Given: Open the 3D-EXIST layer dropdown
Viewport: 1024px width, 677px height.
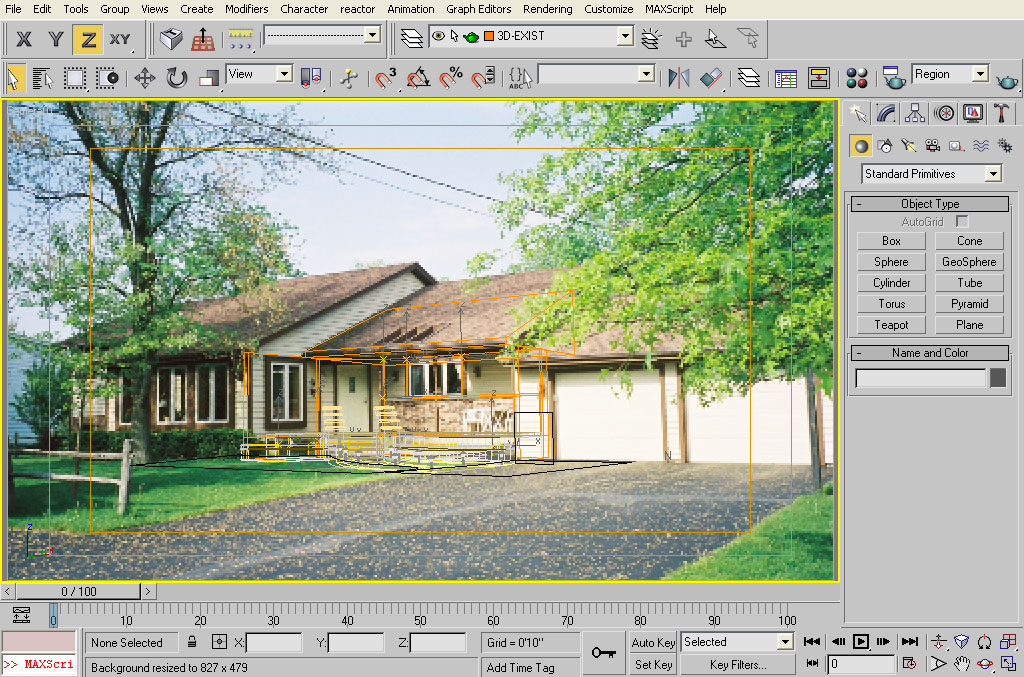Looking at the screenshot, I should click(x=625, y=37).
